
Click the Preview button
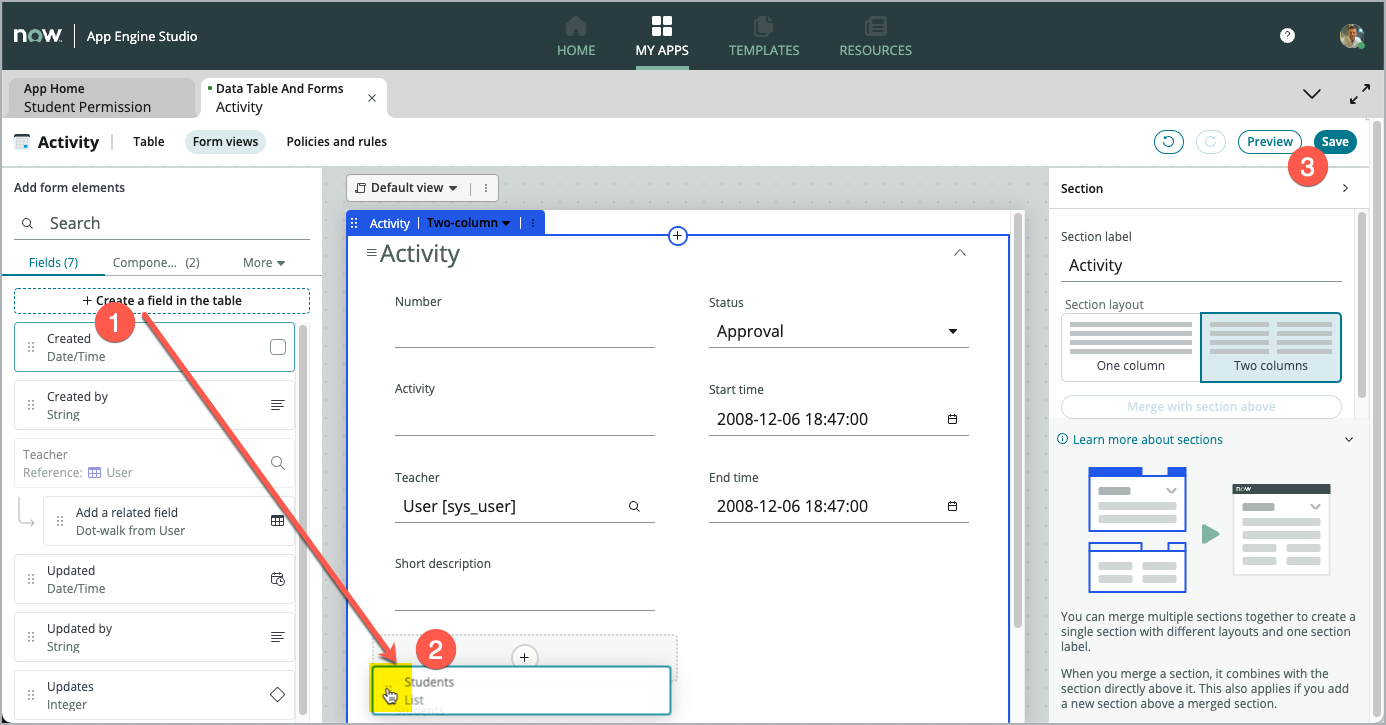(x=1270, y=142)
